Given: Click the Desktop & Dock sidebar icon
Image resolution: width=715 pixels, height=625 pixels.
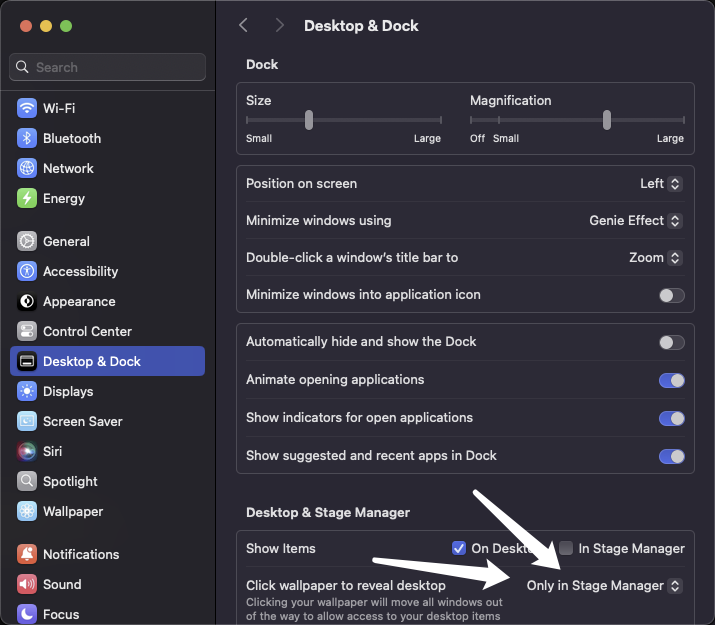Looking at the screenshot, I should pyautogui.click(x=27, y=362).
